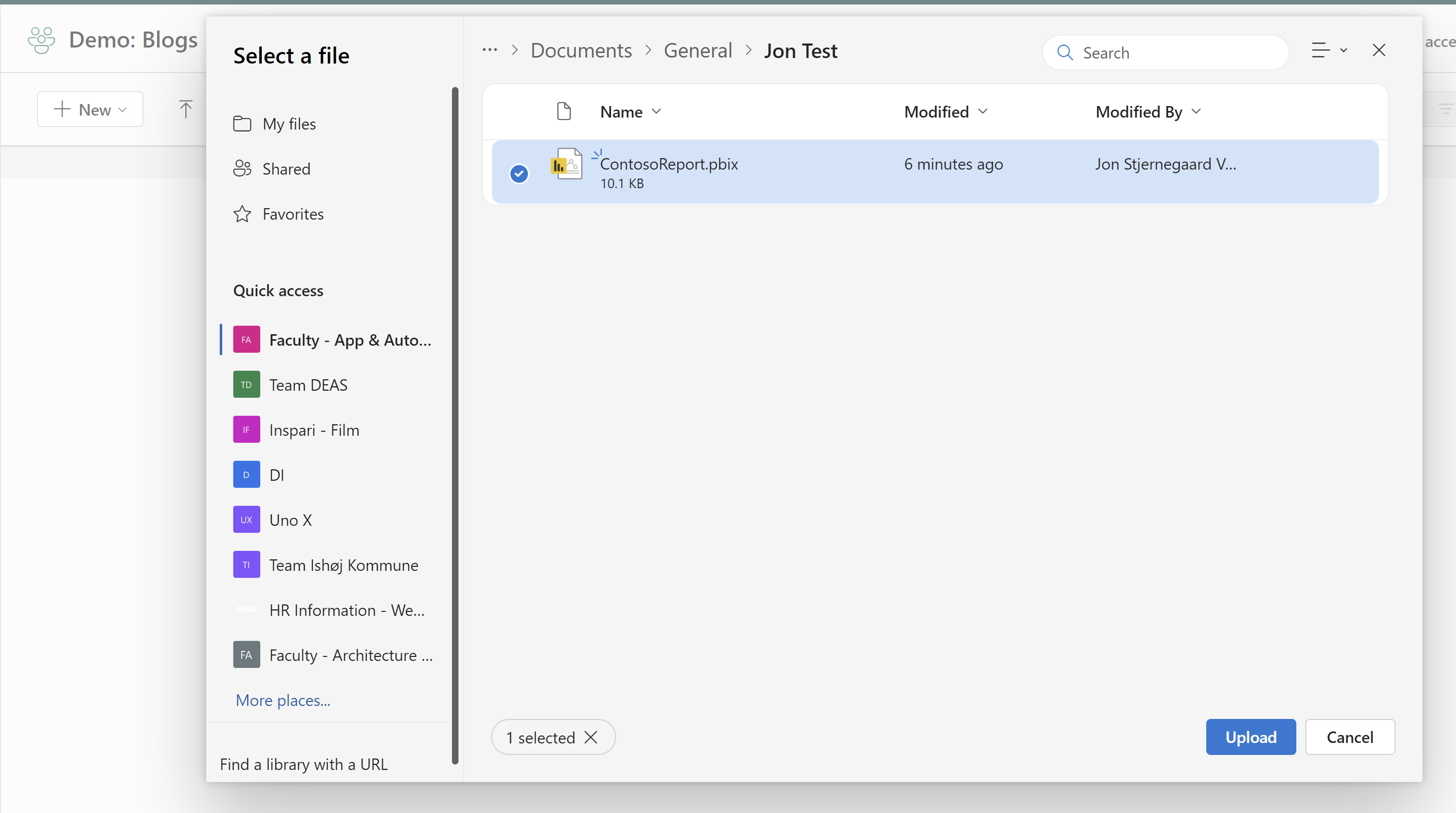Open the Shared files section
Image resolution: width=1456 pixels, height=813 pixels.
(286, 168)
